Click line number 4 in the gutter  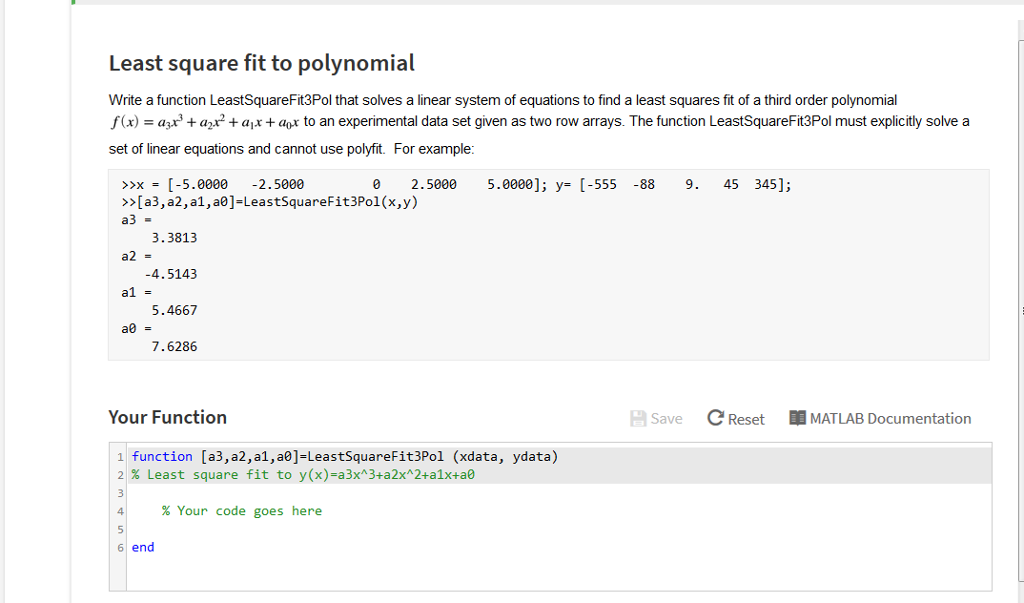coord(120,510)
